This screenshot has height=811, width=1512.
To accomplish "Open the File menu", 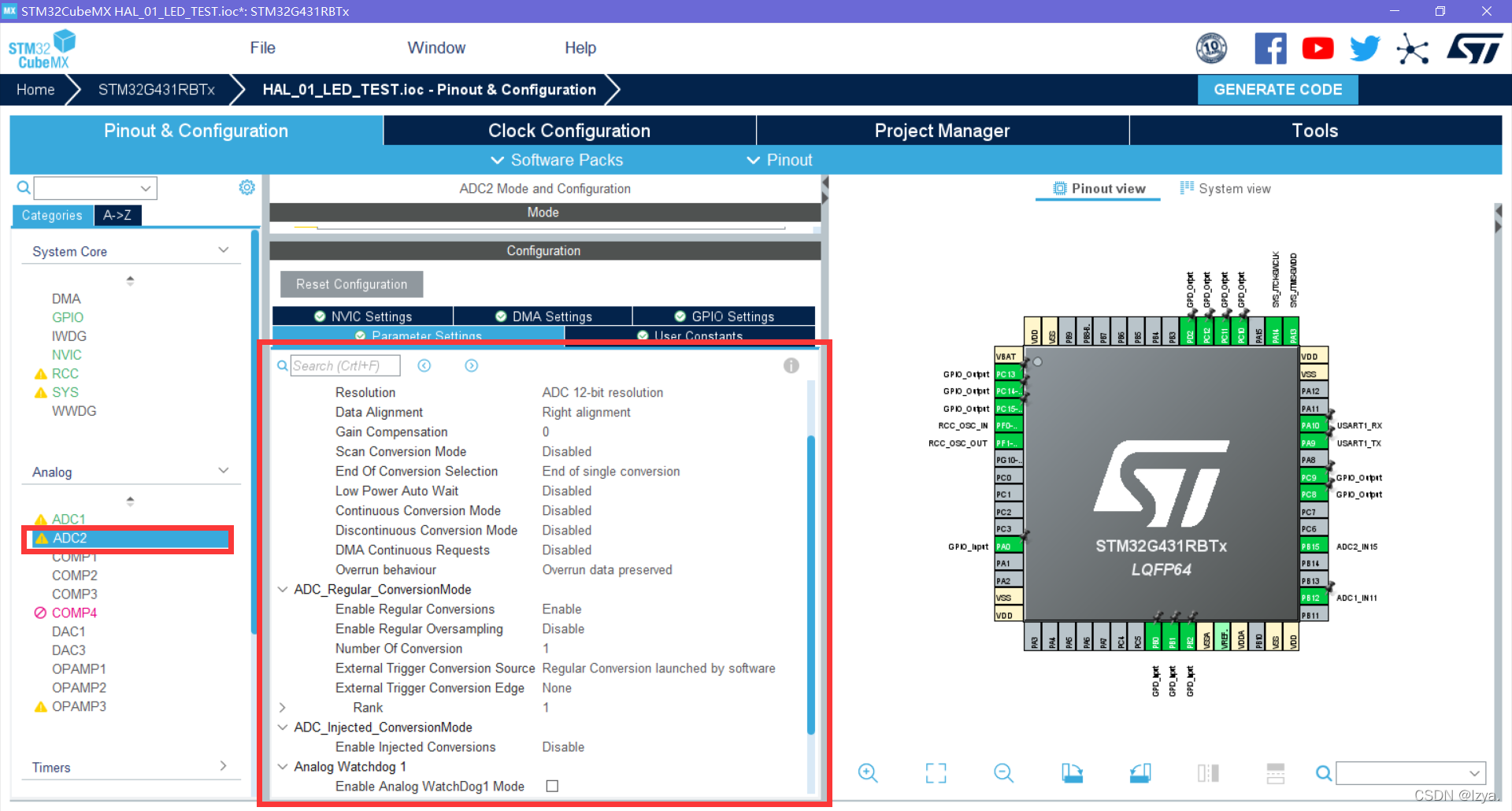I will [263, 48].
